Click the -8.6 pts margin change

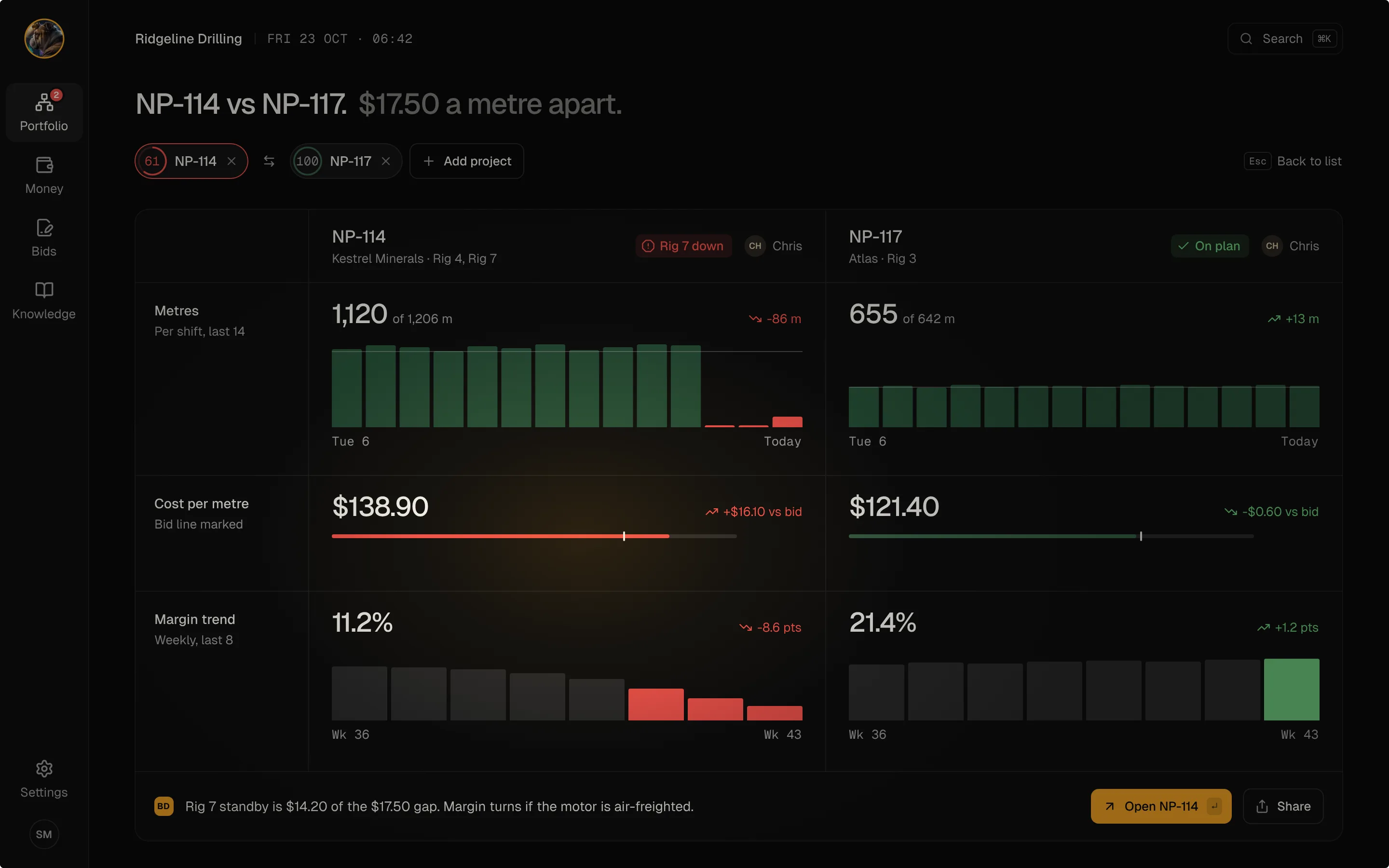click(770, 627)
